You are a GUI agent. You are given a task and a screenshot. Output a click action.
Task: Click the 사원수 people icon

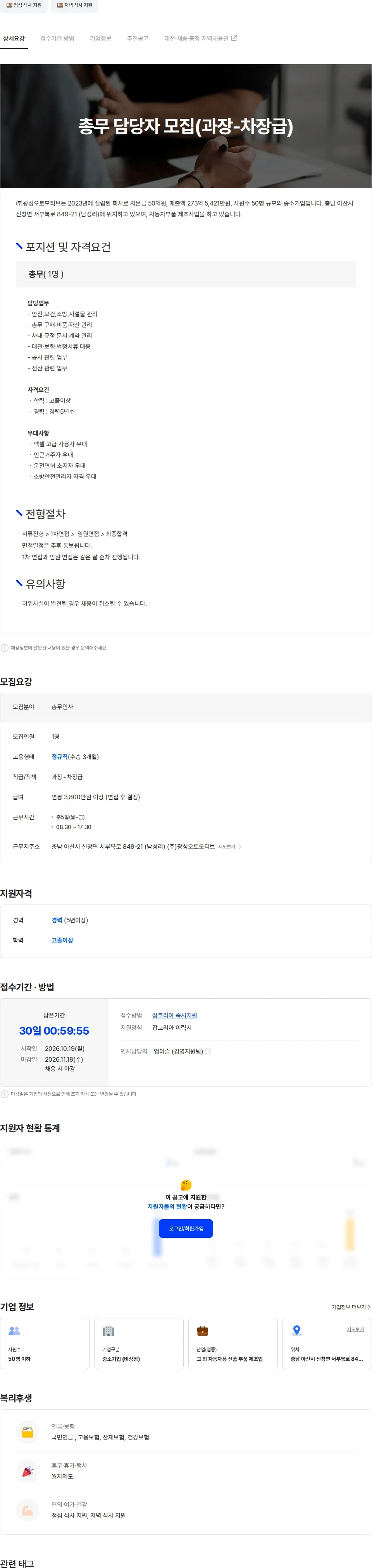(14, 1331)
